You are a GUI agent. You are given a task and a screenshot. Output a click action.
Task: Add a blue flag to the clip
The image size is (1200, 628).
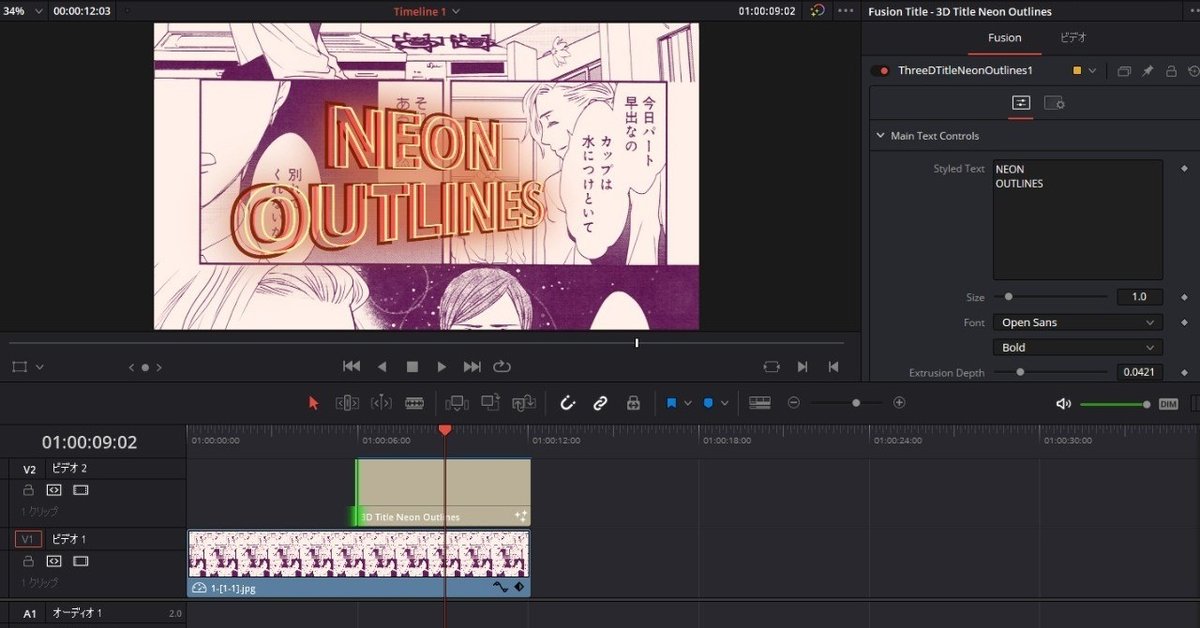pos(672,403)
